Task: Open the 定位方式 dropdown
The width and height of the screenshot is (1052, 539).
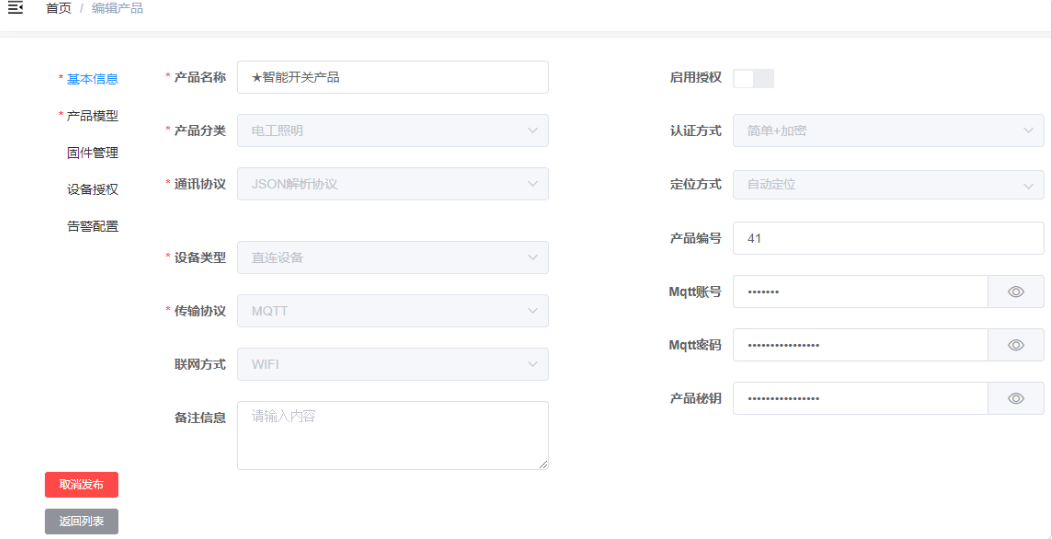Action: (888, 185)
